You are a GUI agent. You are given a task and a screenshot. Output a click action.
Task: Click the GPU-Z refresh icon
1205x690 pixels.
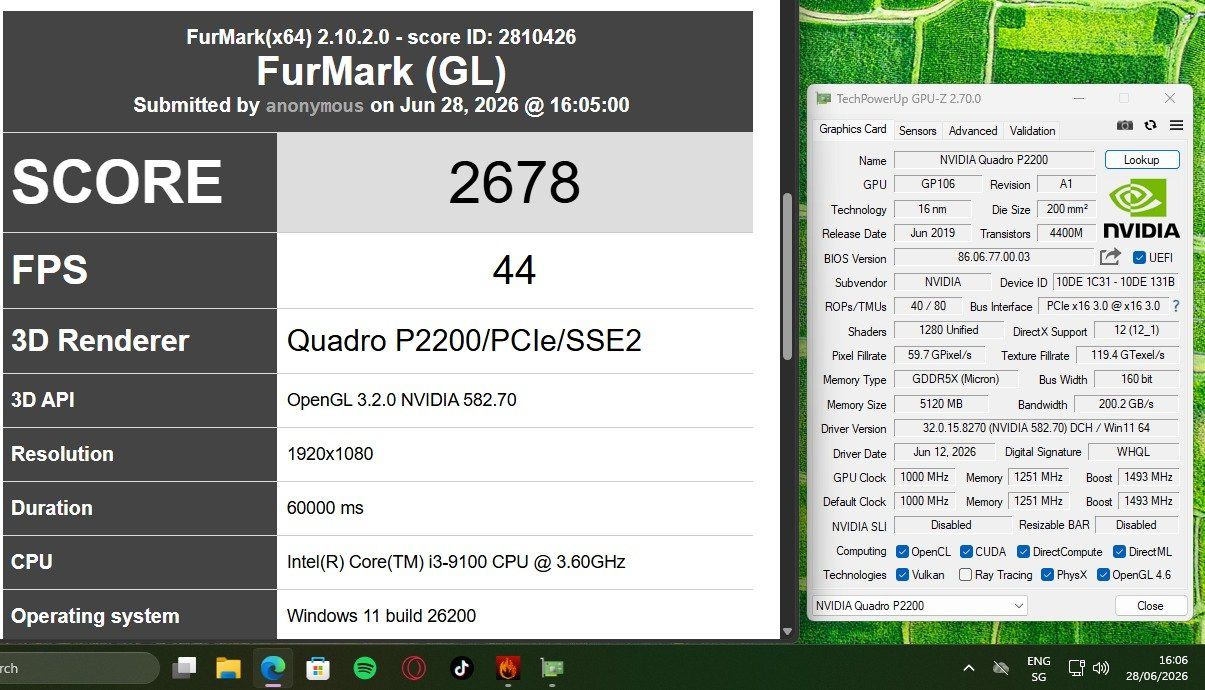(1151, 125)
